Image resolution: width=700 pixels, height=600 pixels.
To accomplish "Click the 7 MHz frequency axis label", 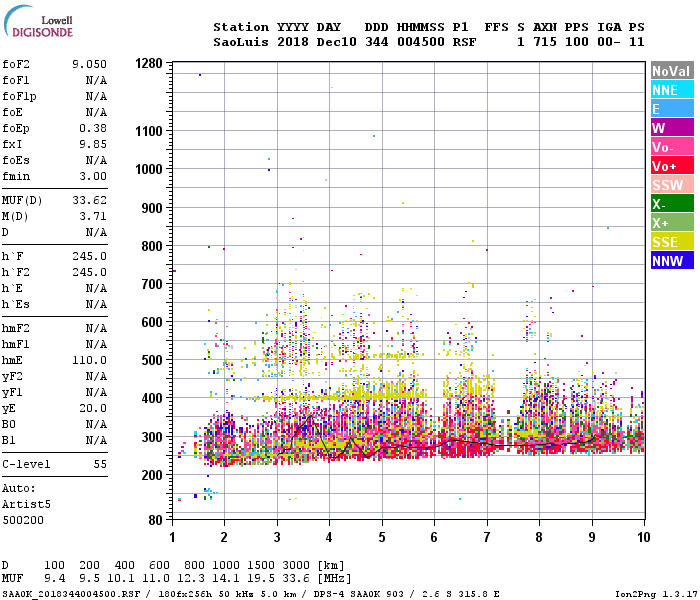I will click(487, 537).
